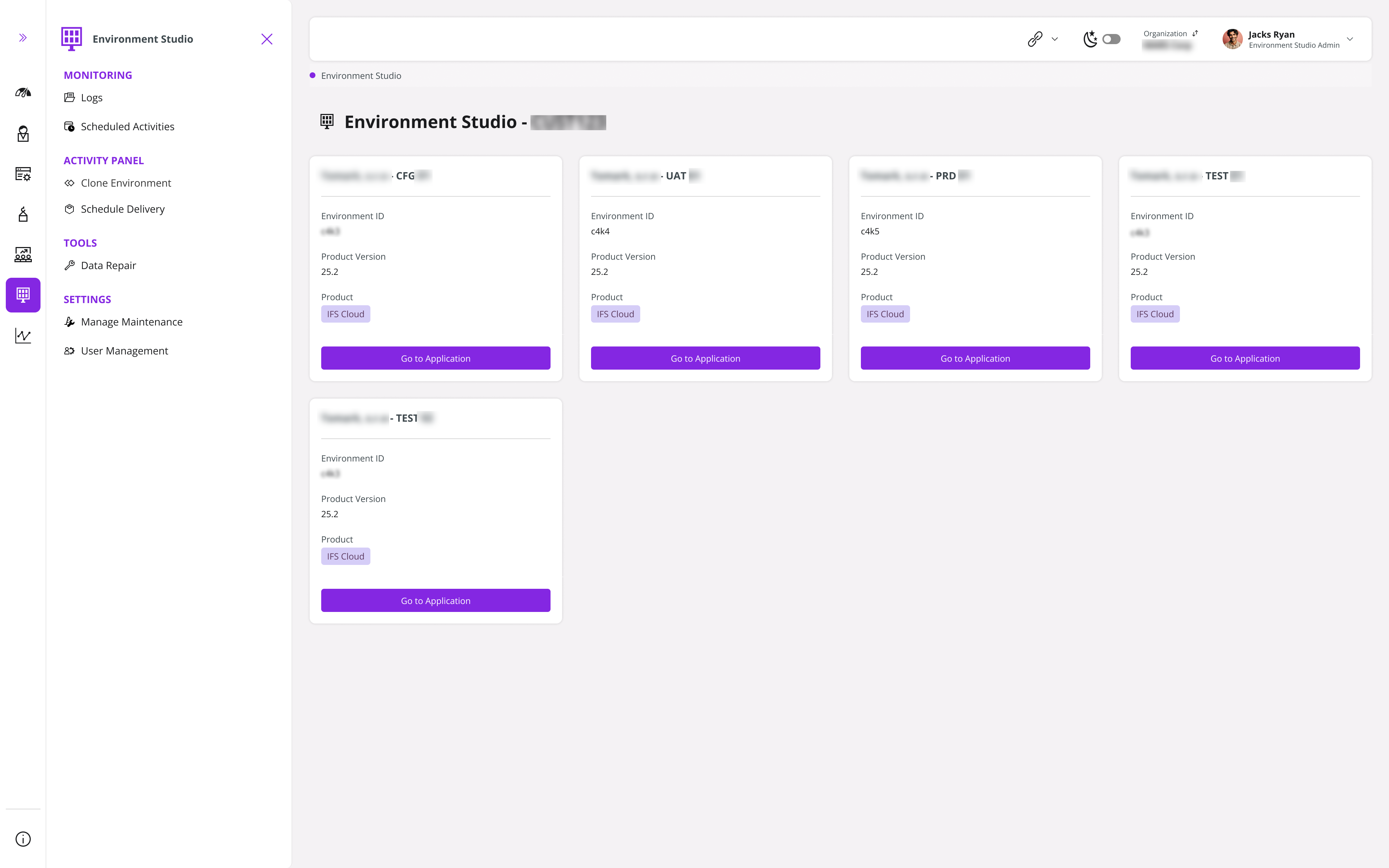Click Jacks Ryan profile avatar
This screenshot has width=1389, height=868.
coord(1232,39)
